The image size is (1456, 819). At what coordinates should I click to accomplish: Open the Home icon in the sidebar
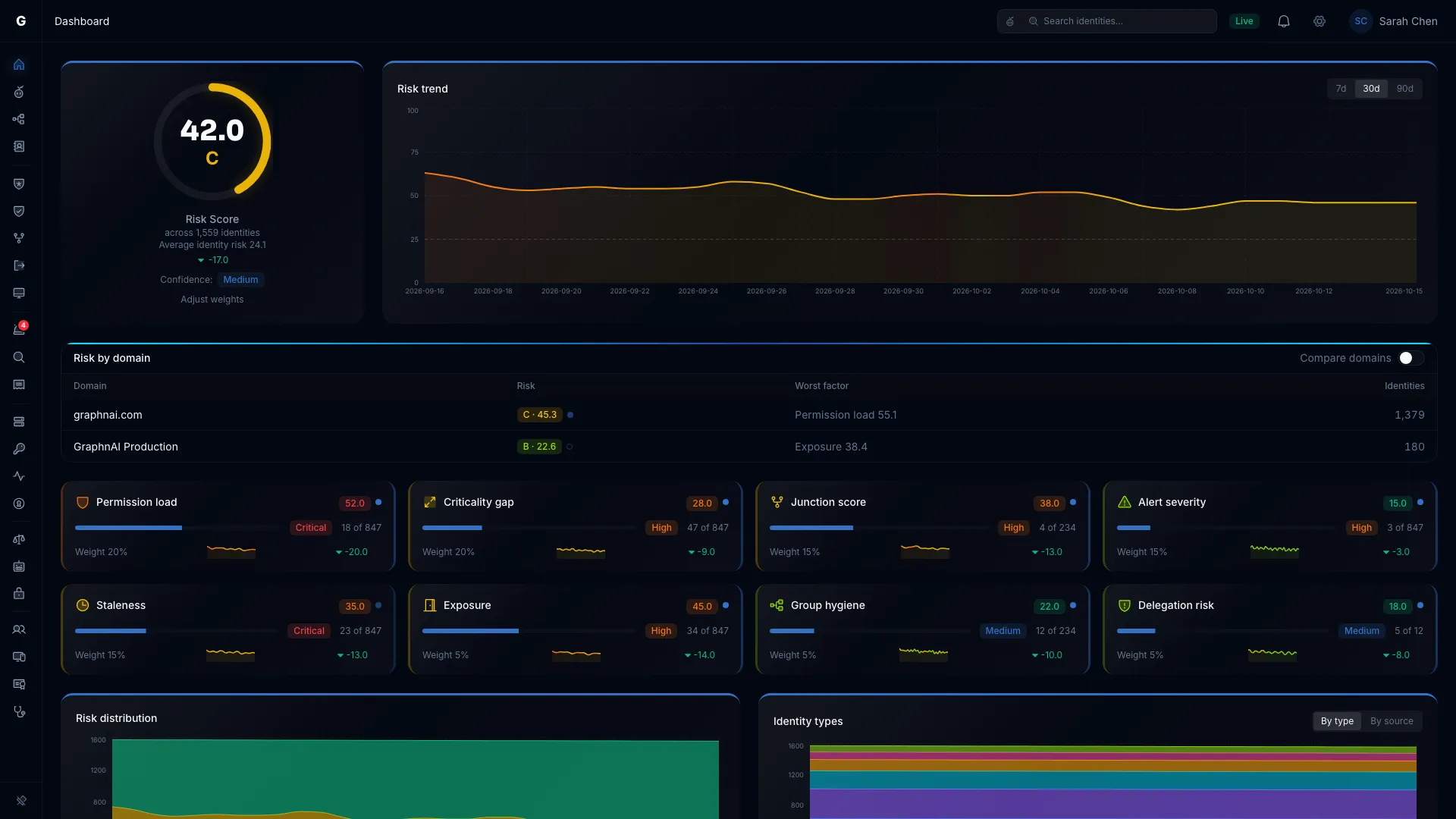coord(19,64)
